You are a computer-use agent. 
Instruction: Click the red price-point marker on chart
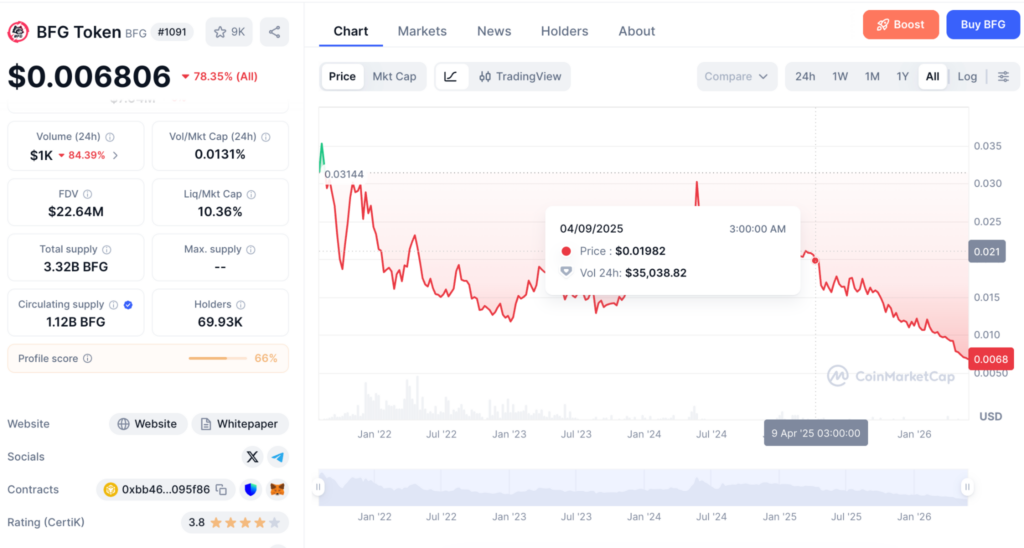(815, 261)
